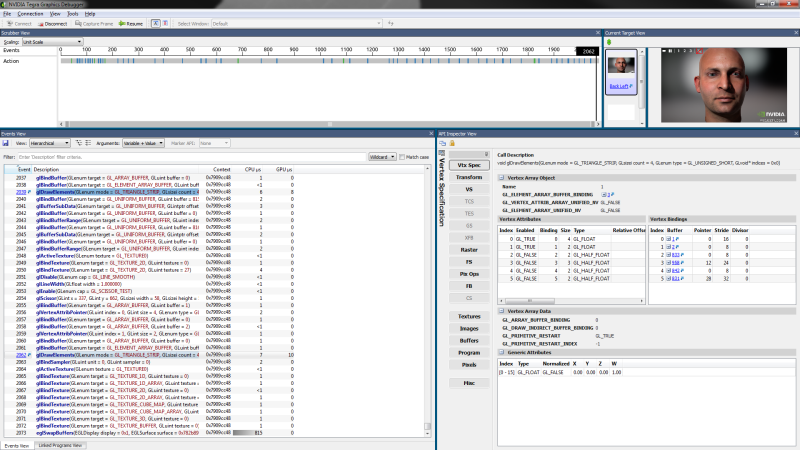800x450 pixels.
Task: Select the Back Left thumbnail
Action: 621,72
